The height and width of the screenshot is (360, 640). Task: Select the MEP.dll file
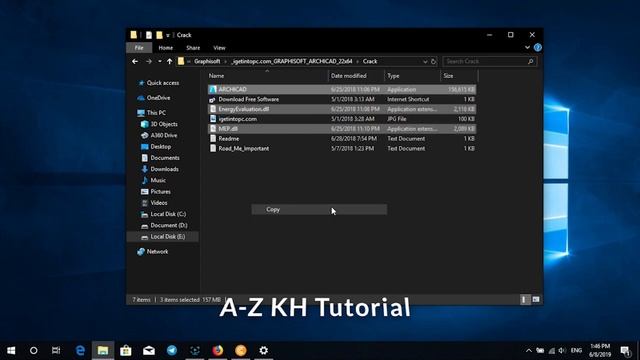pyautogui.click(x=342, y=129)
